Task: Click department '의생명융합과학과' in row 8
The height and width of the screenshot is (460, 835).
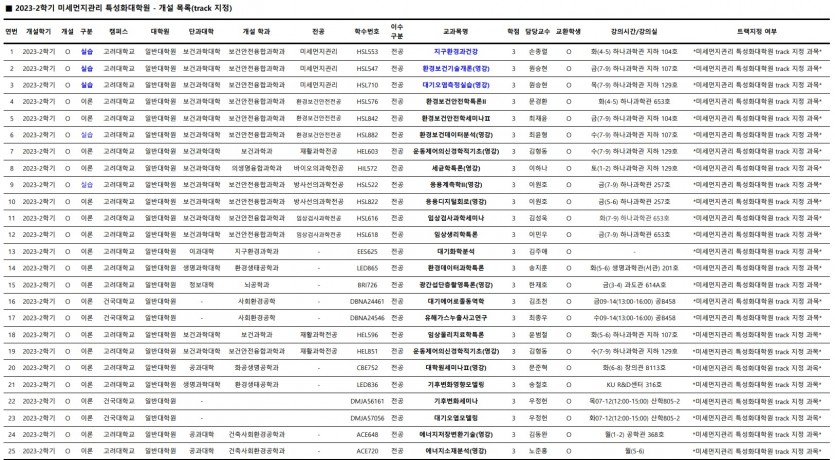Action: coord(256,168)
